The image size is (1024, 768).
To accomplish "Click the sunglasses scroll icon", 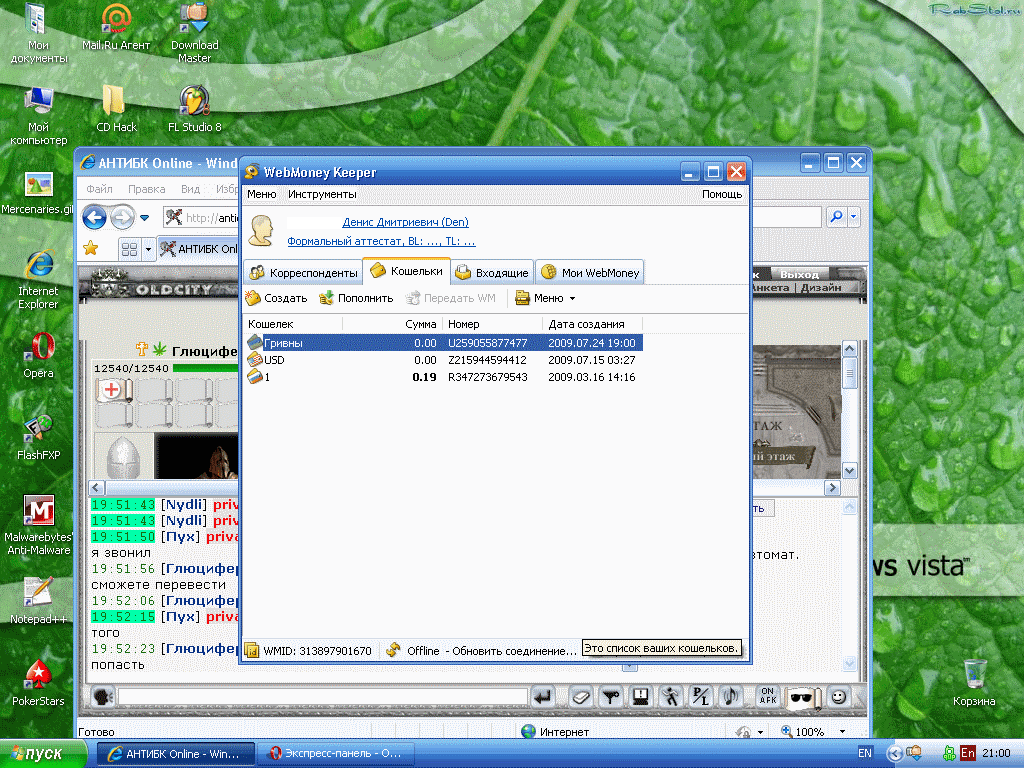I will [803, 697].
